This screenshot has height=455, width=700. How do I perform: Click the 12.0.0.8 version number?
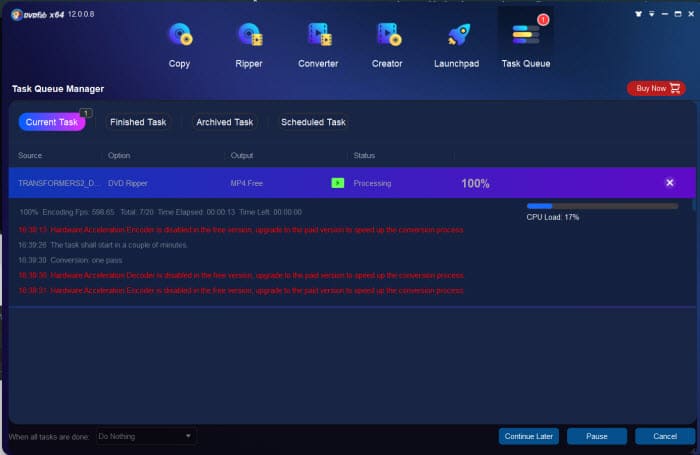click(x=81, y=14)
